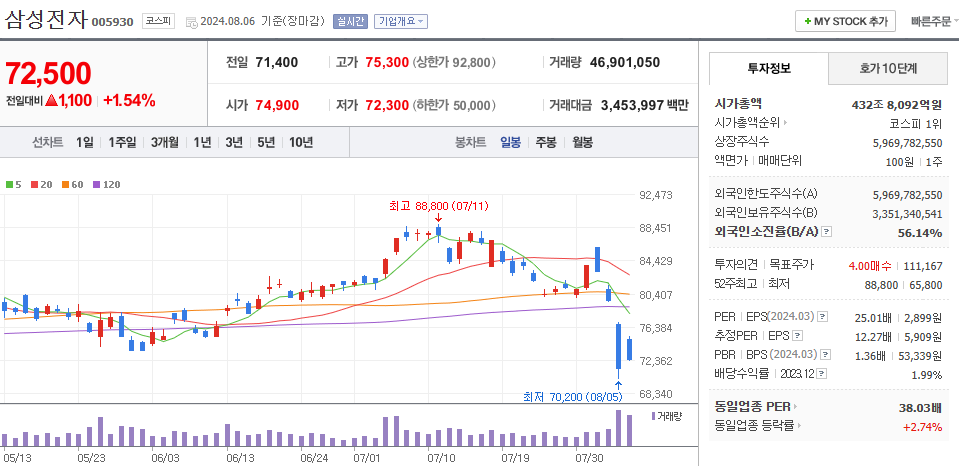Click the 상장주식수 value 5,969,782,550
This screenshot has height=466, width=963.
pos(907,142)
